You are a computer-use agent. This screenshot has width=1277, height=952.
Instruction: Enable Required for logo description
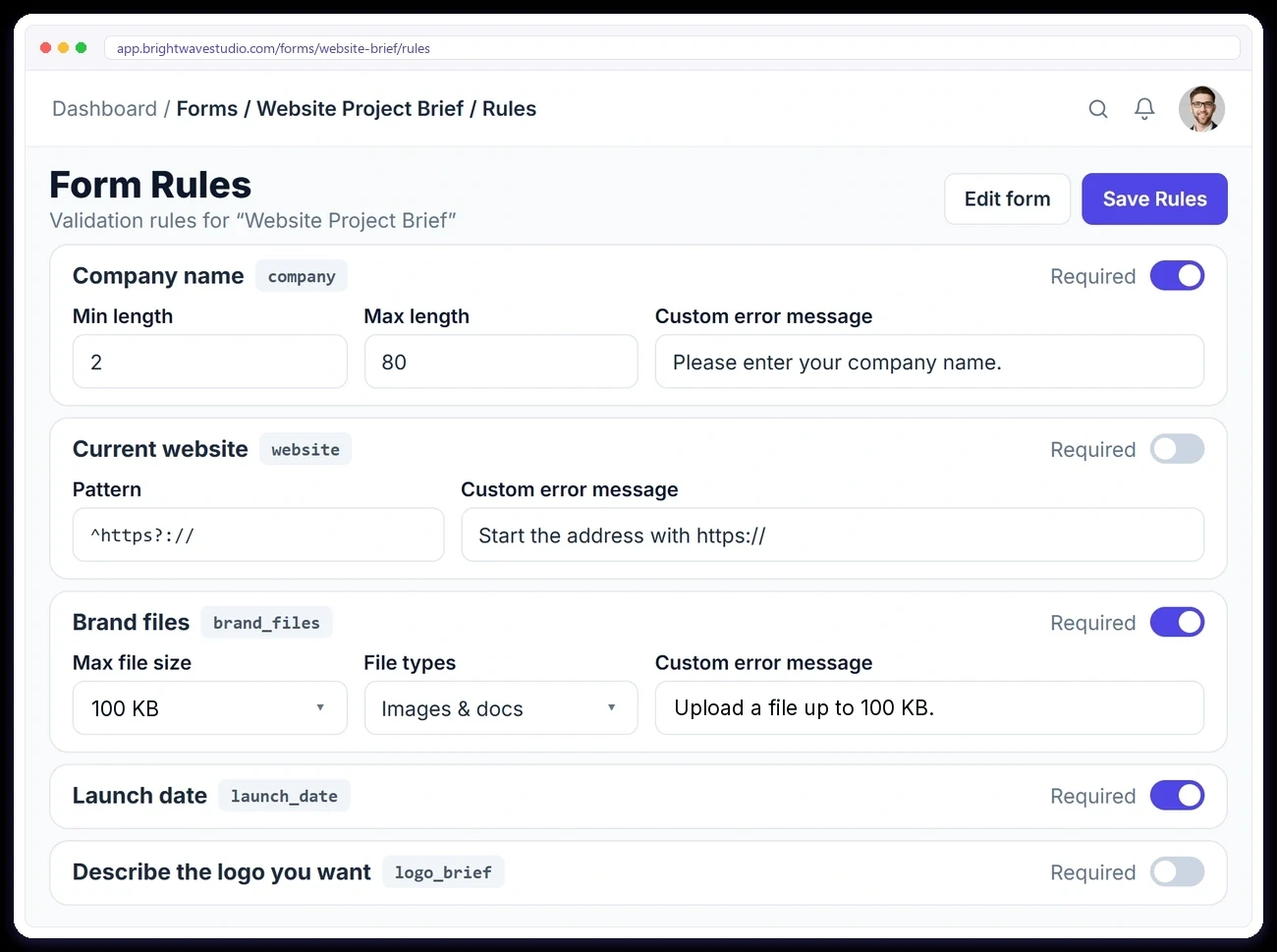click(x=1177, y=871)
